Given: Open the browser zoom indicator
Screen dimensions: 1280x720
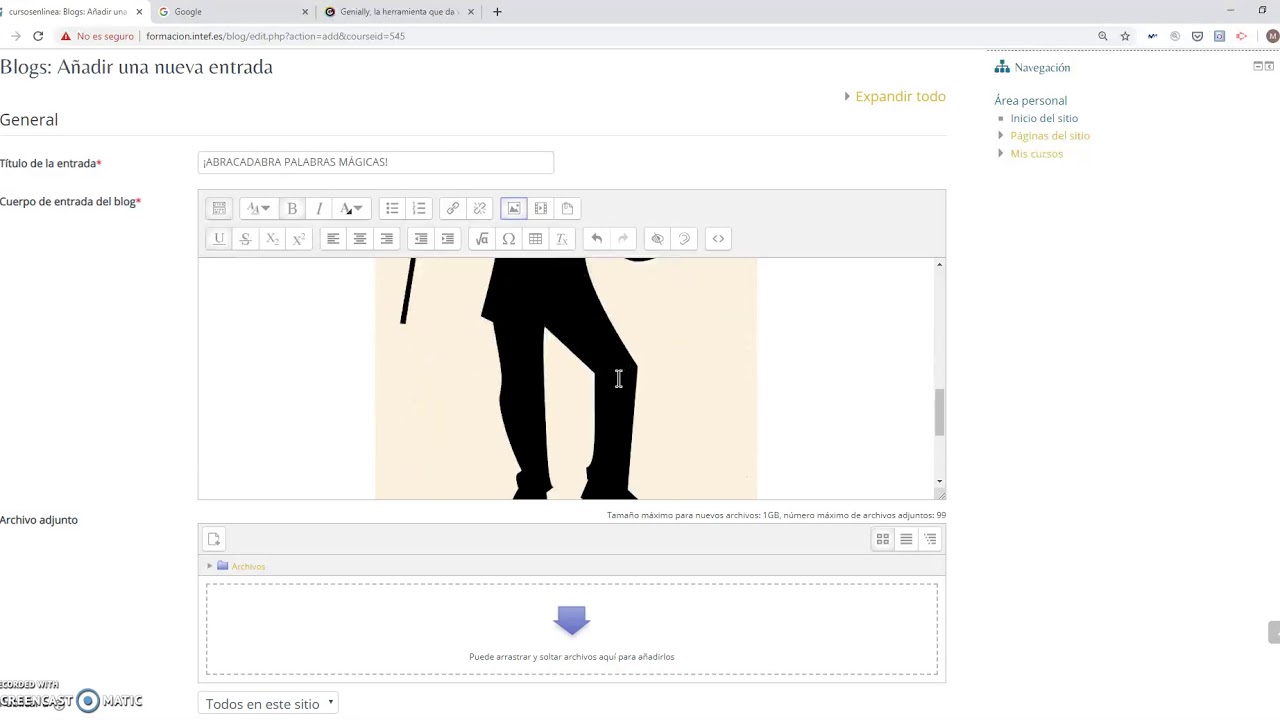Looking at the screenshot, I should tap(1103, 36).
